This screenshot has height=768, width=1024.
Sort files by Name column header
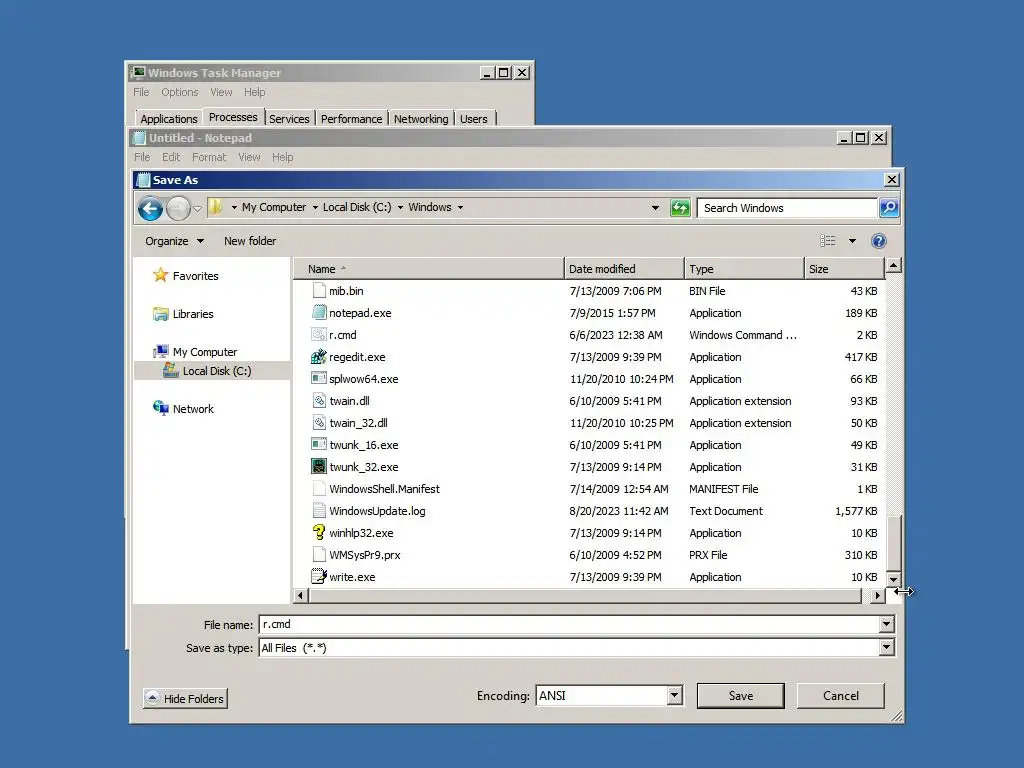[x=429, y=268]
